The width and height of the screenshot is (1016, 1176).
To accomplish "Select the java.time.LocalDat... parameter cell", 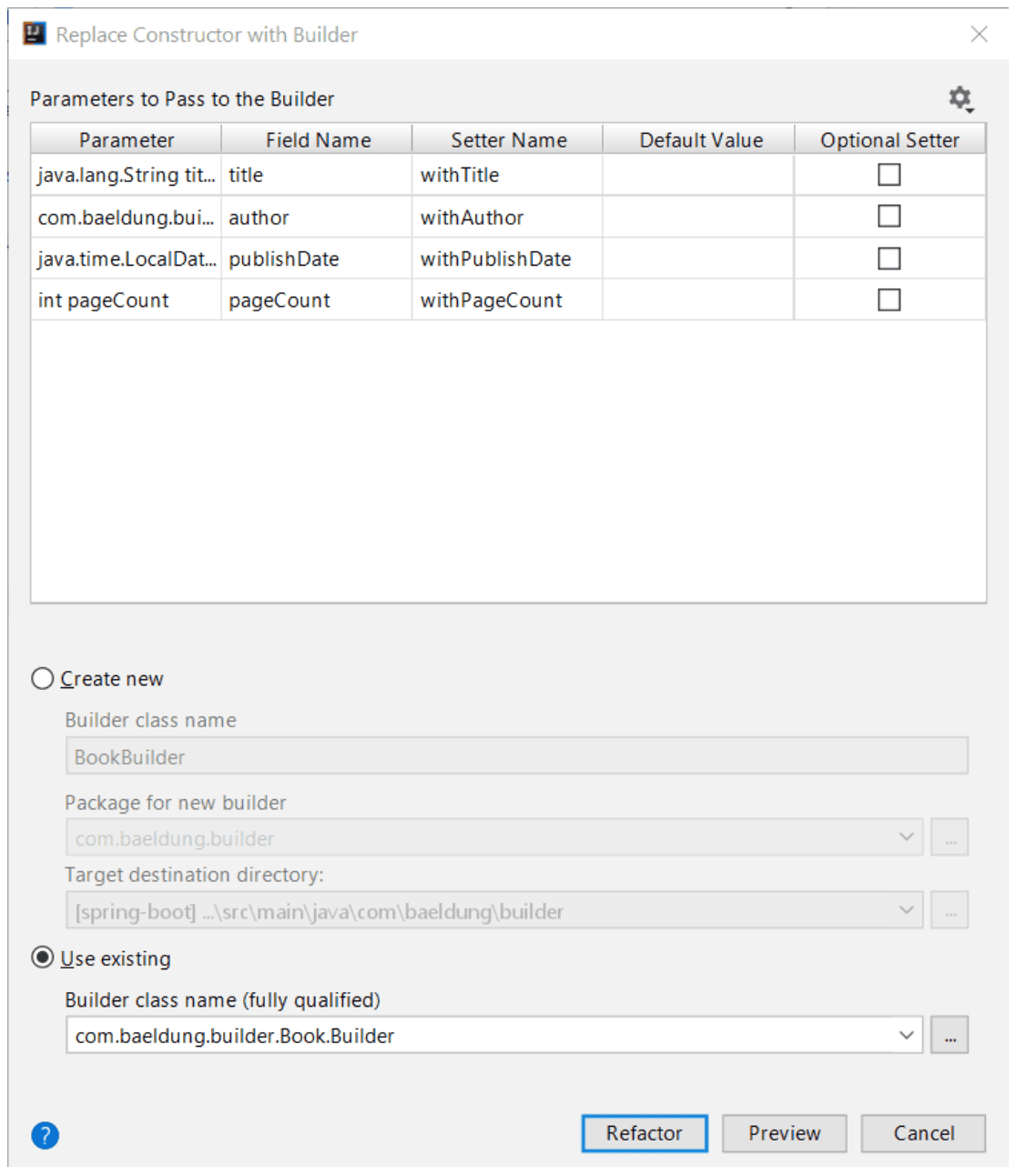I will point(127,259).
